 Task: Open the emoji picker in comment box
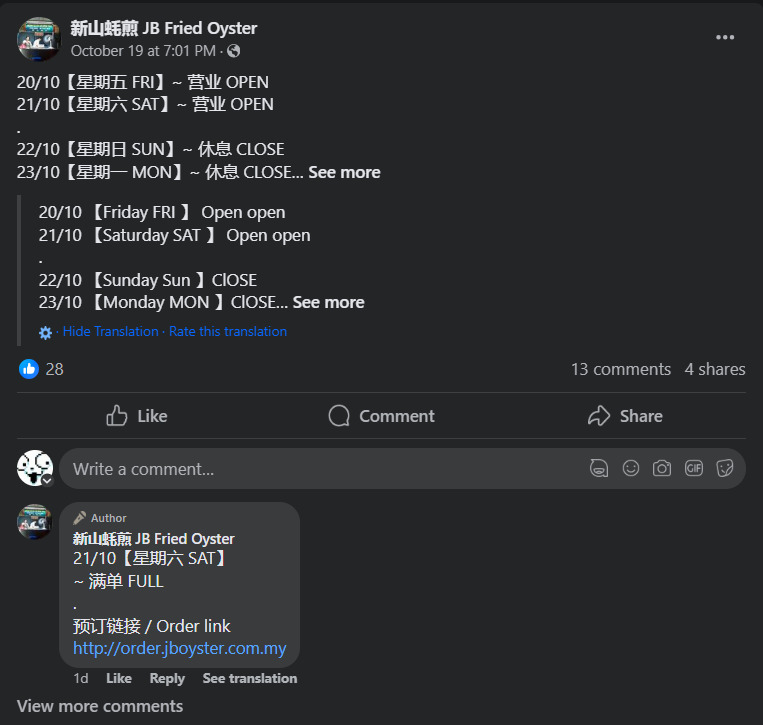(x=631, y=468)
